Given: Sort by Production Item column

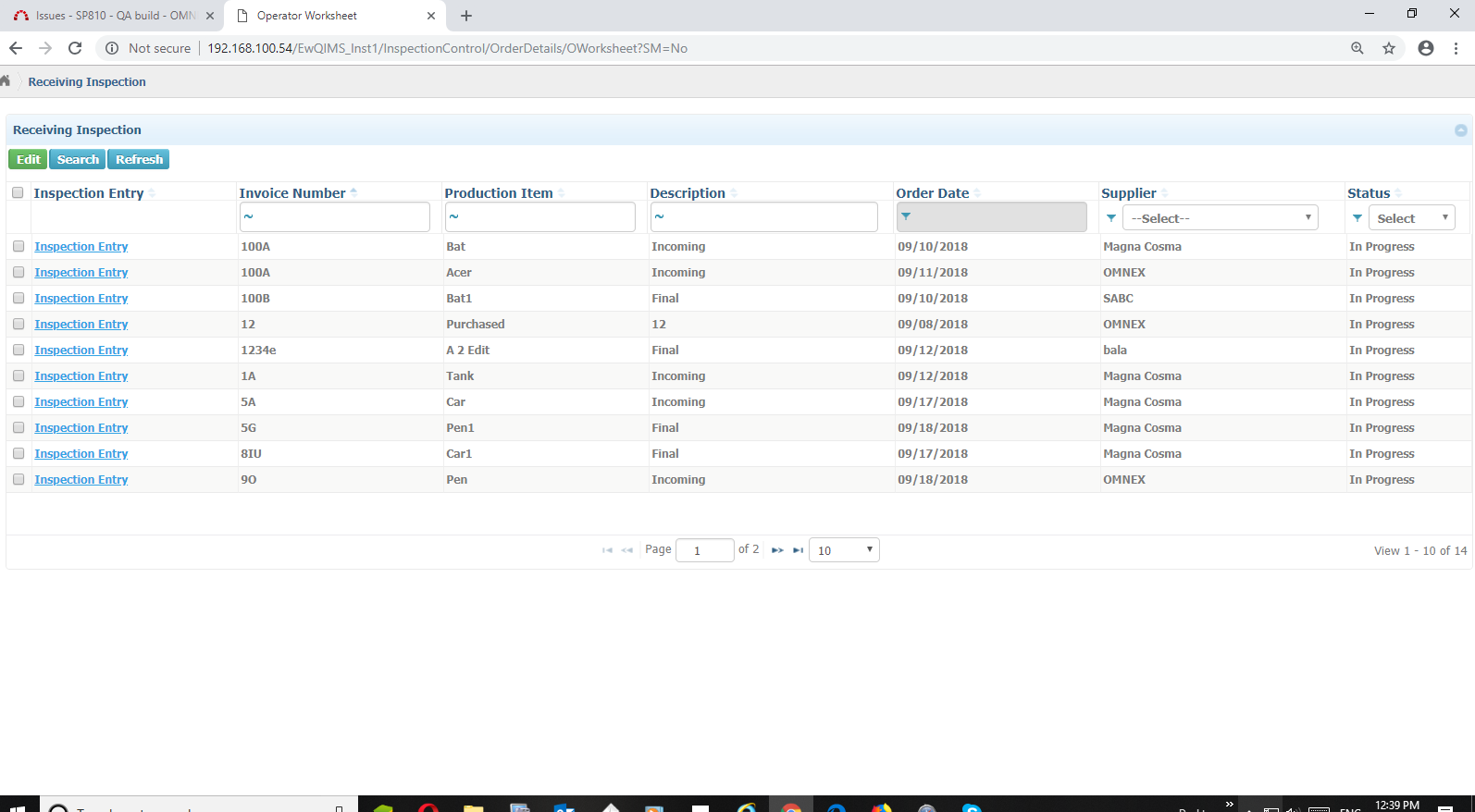Looking at the screenshot, I should point(504,193).
